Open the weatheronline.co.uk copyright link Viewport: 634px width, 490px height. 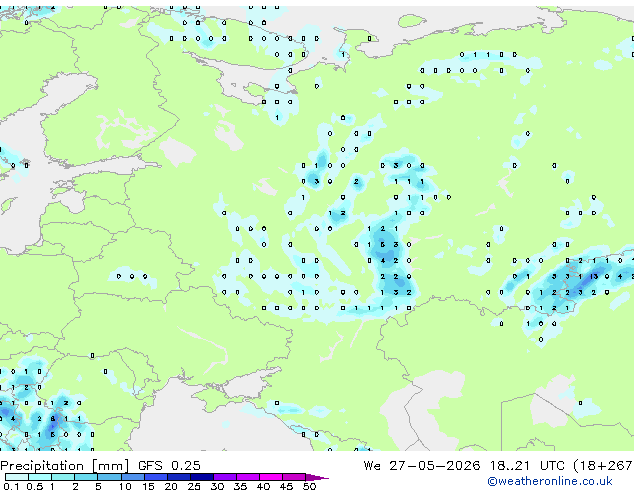coord(550,482)
